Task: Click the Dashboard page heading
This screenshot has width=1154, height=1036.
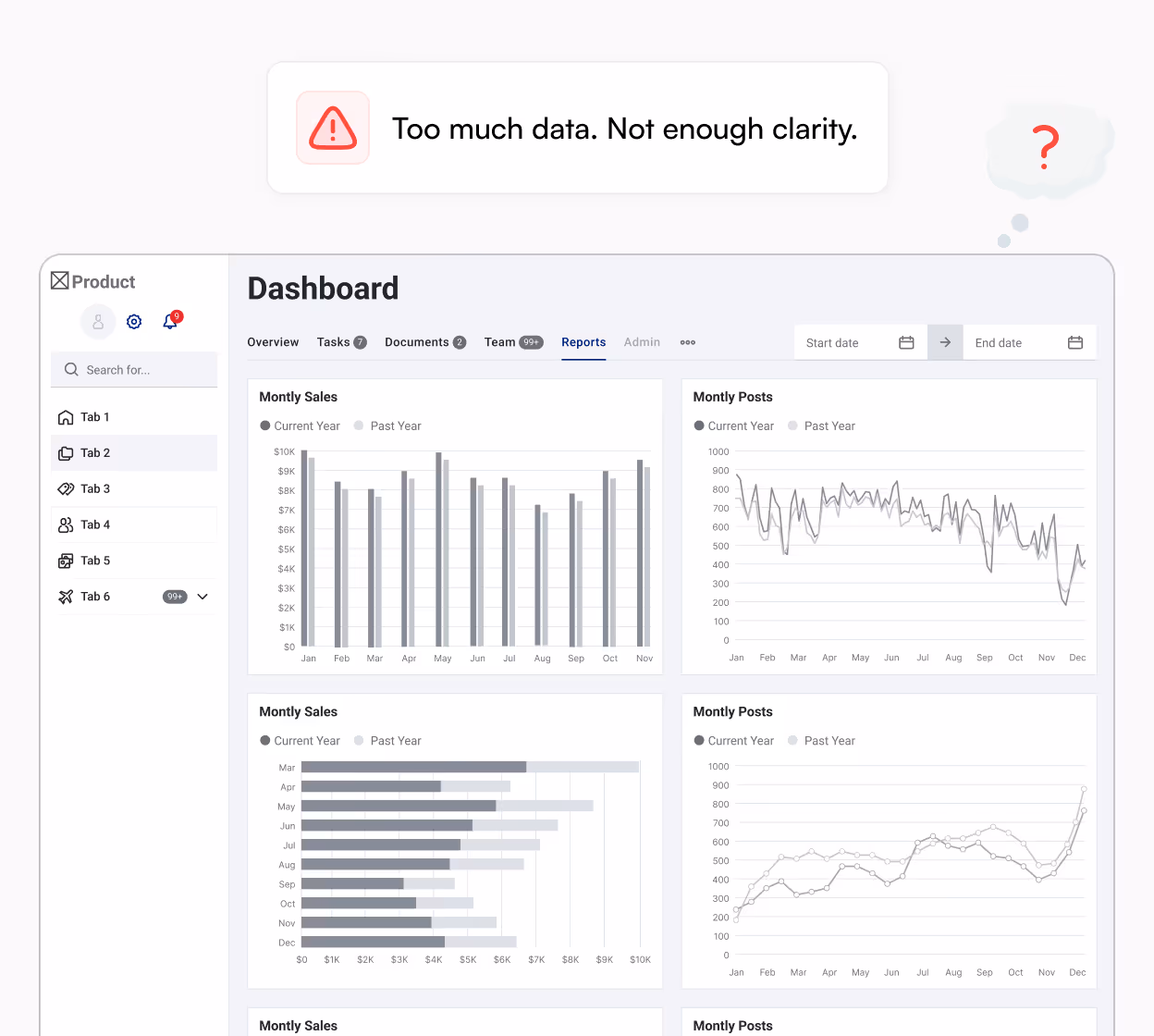Action: pyautogui.click(x=323, y=289)
